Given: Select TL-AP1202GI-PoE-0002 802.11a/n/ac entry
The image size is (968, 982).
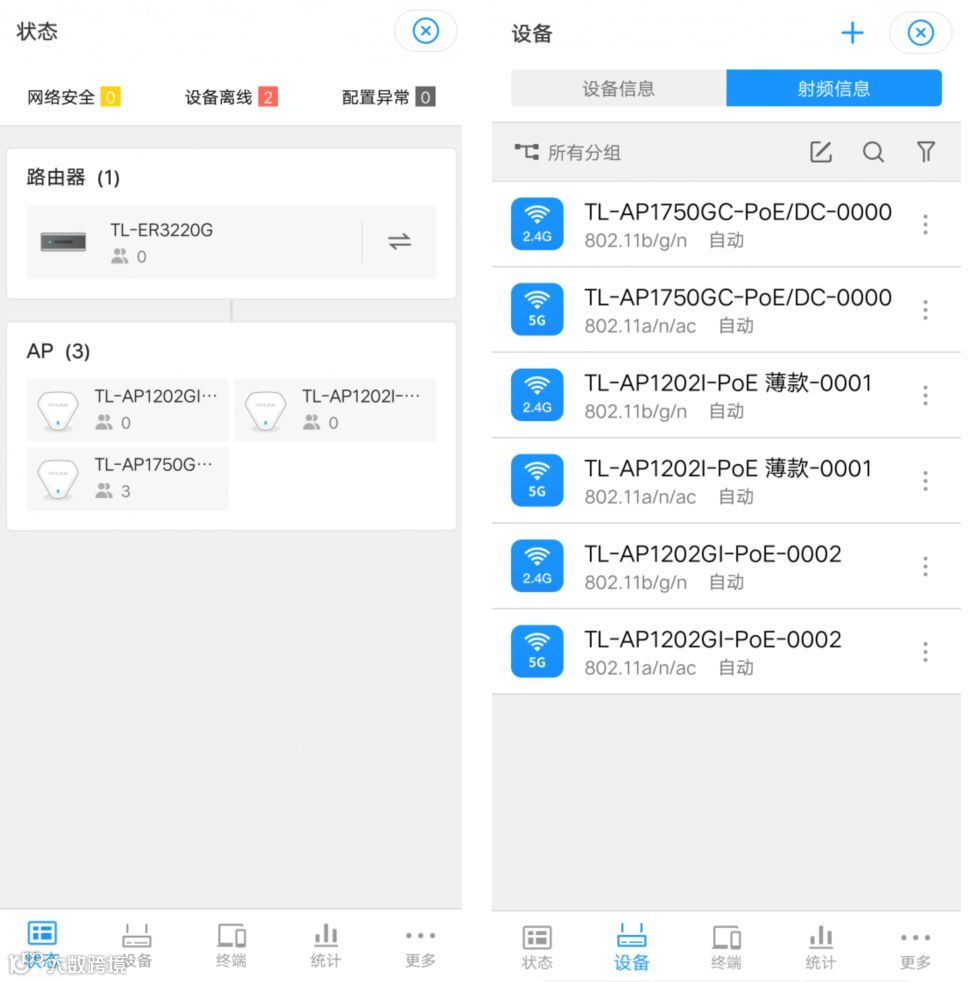Looking at the screenshot, I should point(726,652).
